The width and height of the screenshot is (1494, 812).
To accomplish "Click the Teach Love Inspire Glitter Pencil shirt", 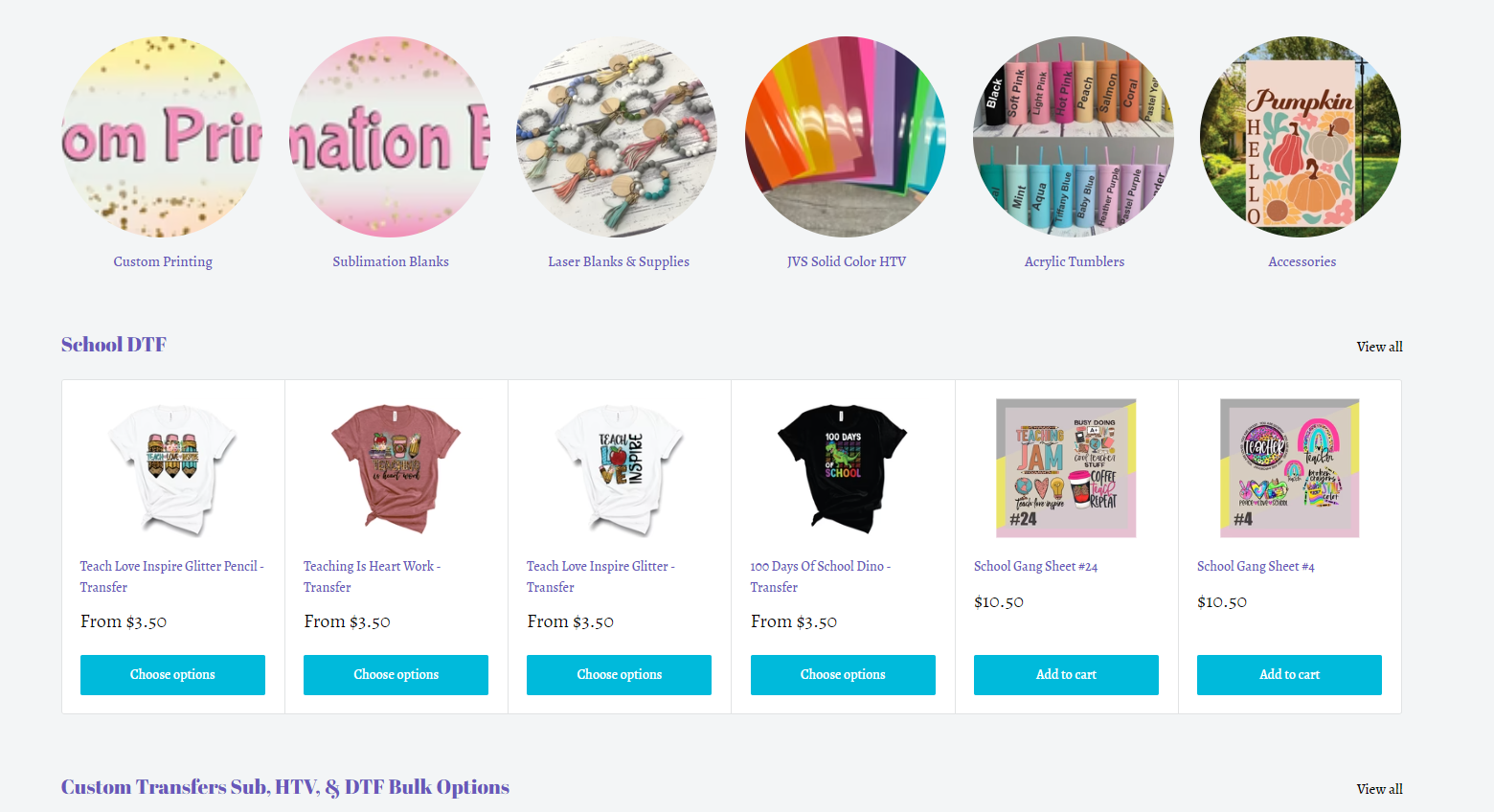I will tap(172, 468).
